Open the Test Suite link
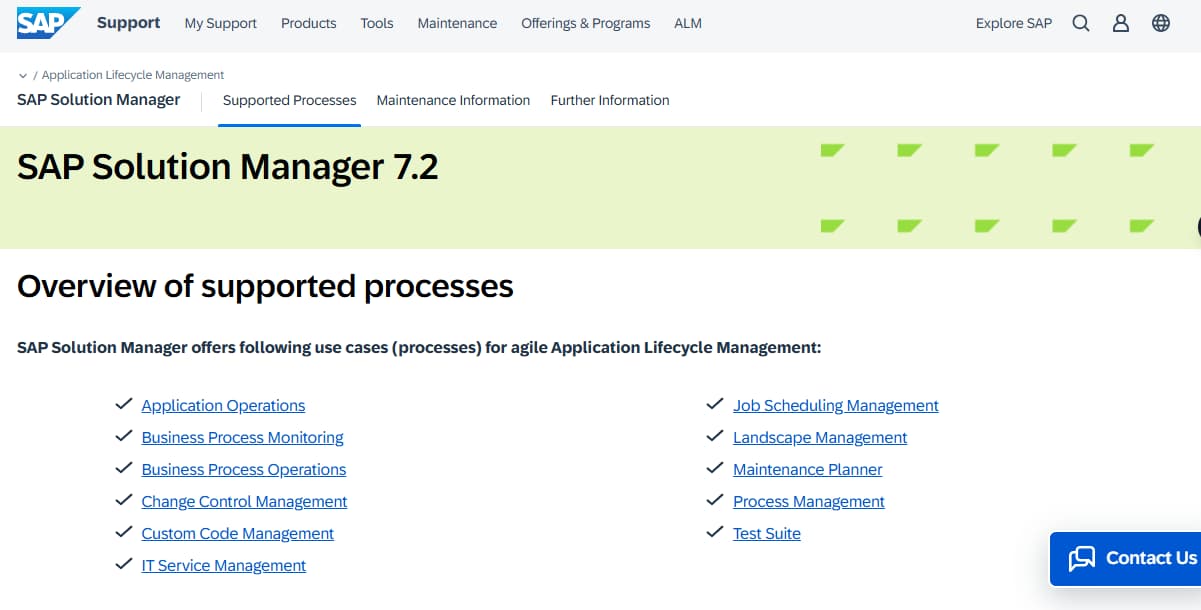 [766, 533]
